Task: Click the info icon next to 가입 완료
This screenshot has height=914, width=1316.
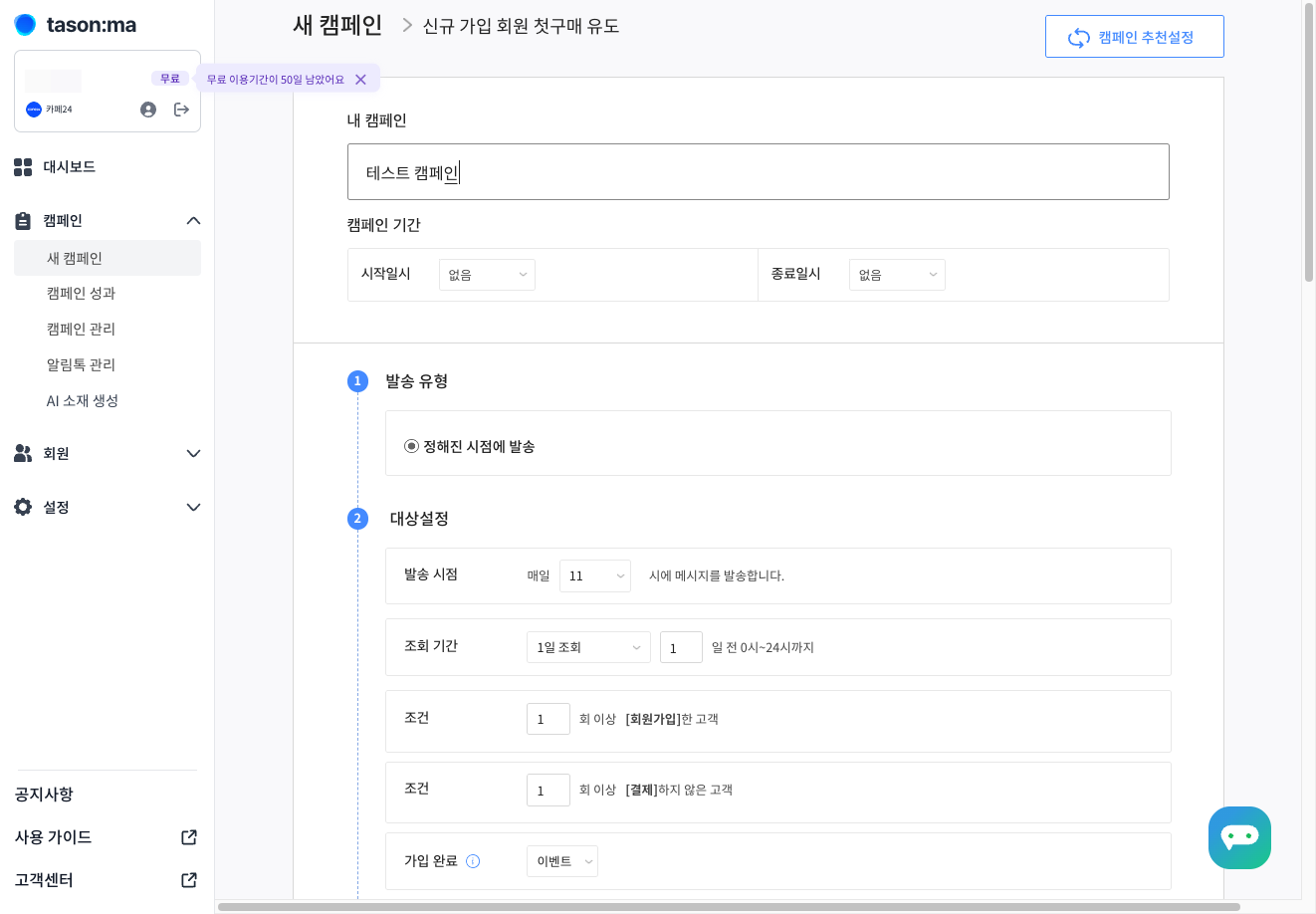Action: (473, 861)
